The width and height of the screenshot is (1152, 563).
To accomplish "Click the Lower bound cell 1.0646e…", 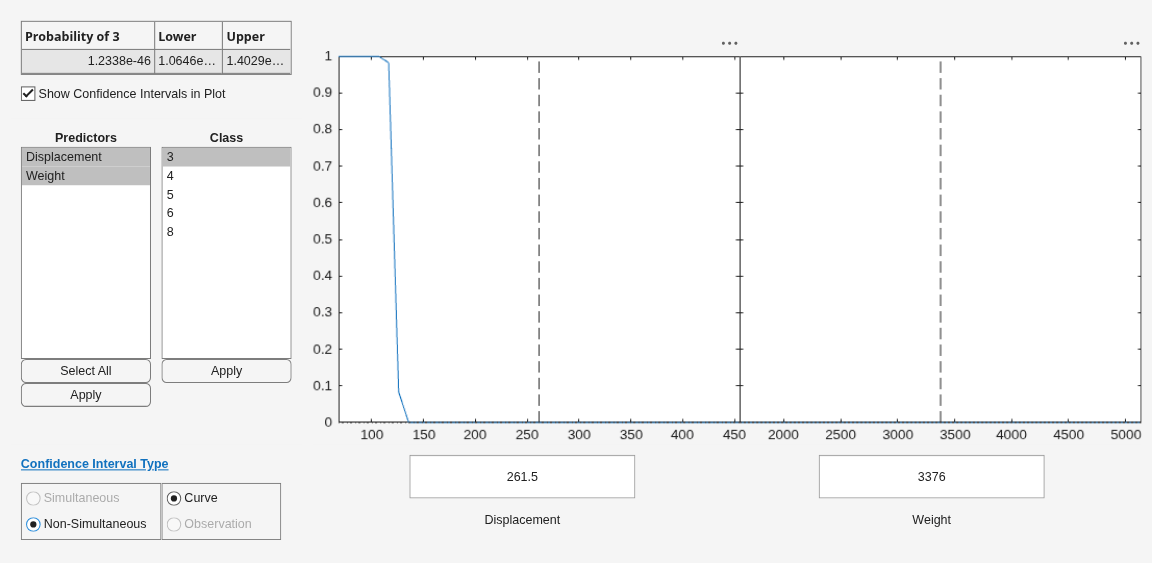I will [189, 61].
